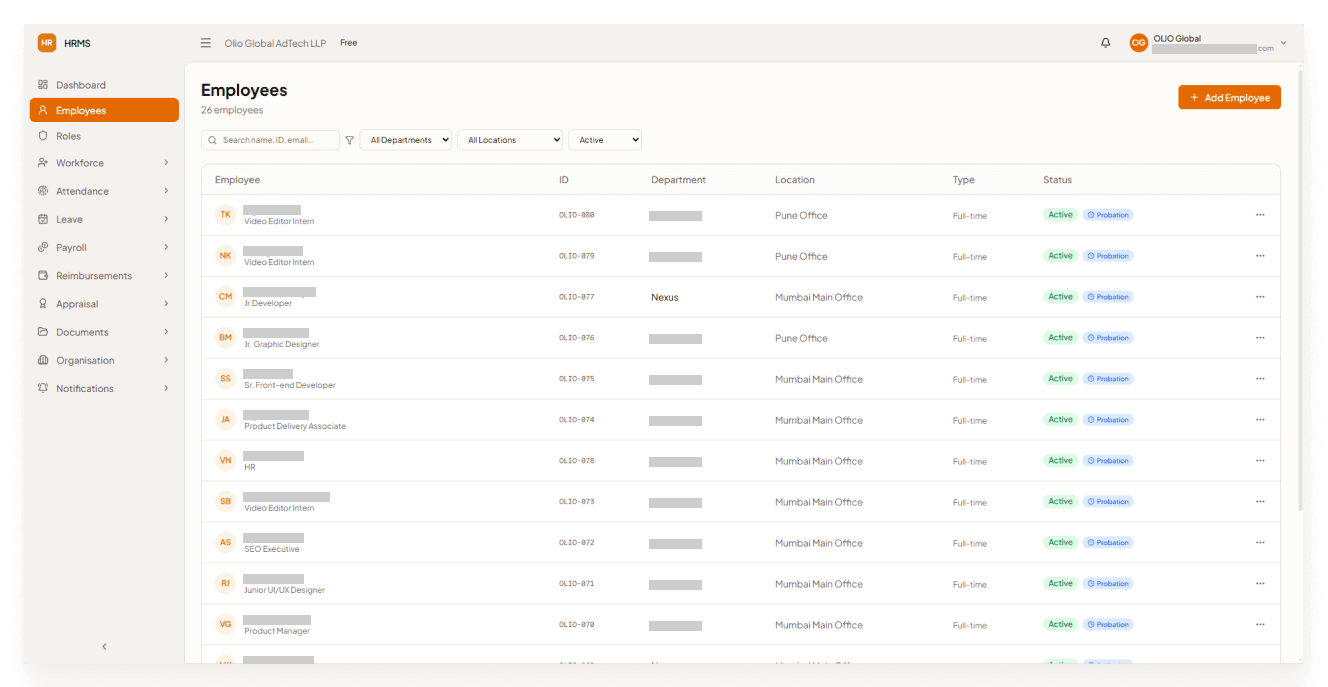Expand the OLIO Global account menu

pyautogui.click(x=1284, y=43)
